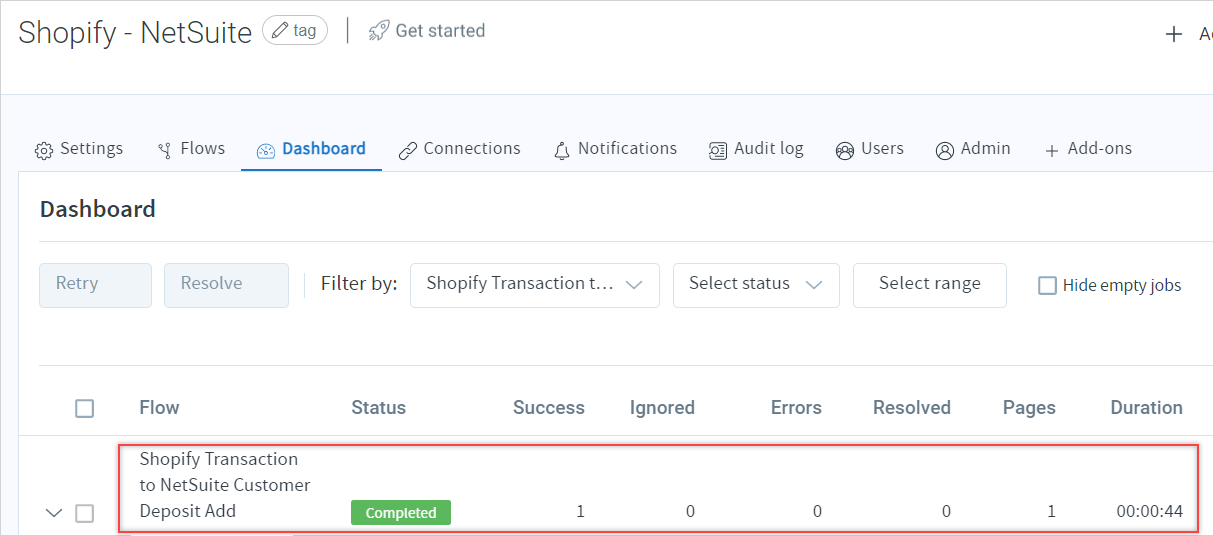
Task: Click the Ignored column header
Action: pyautogui.click(x=662, y=408)
